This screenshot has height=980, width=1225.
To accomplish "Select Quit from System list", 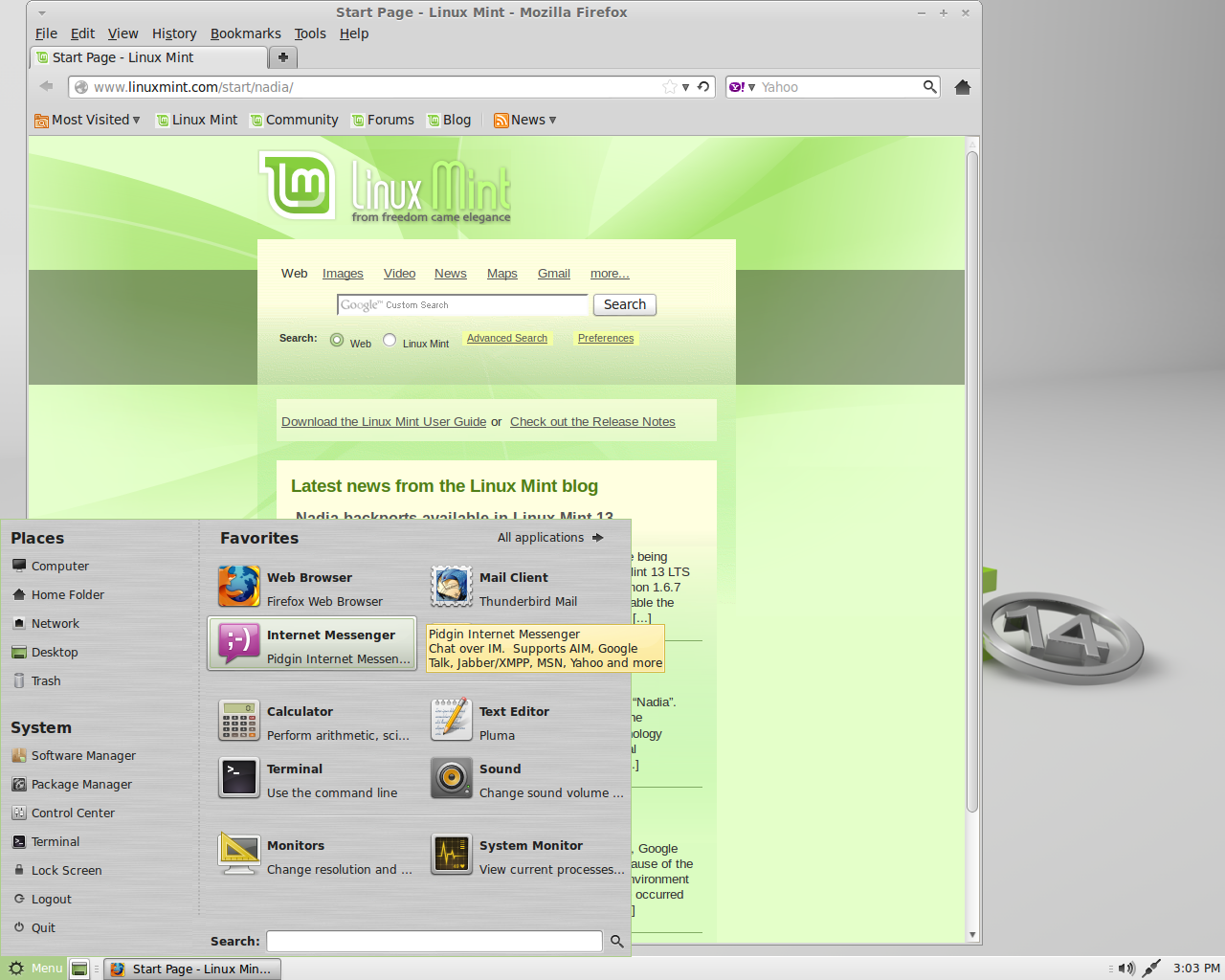I will pos(33,927).
